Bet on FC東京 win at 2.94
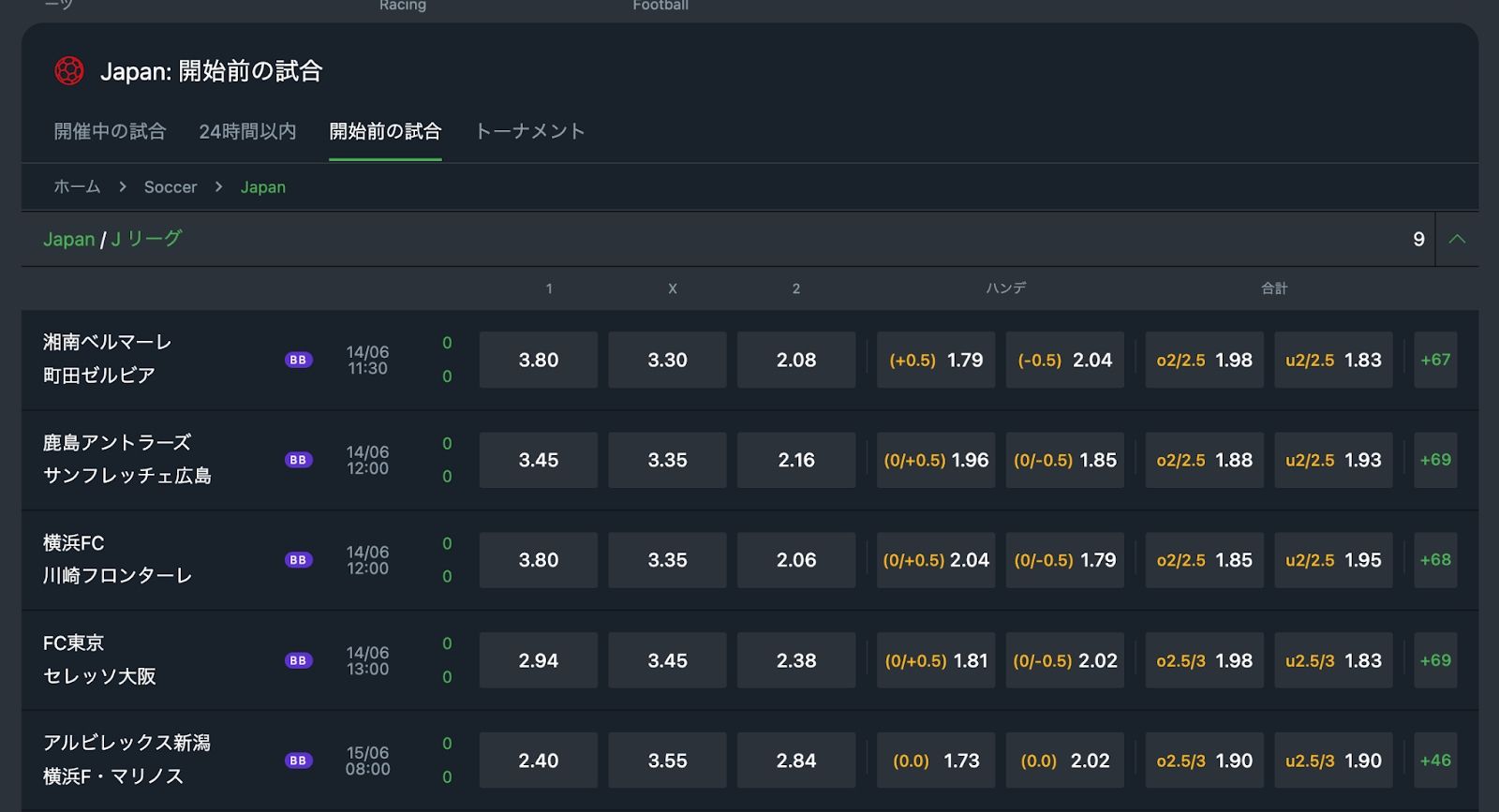Viewport: 1499px width, 812px height. coord(539,660)
